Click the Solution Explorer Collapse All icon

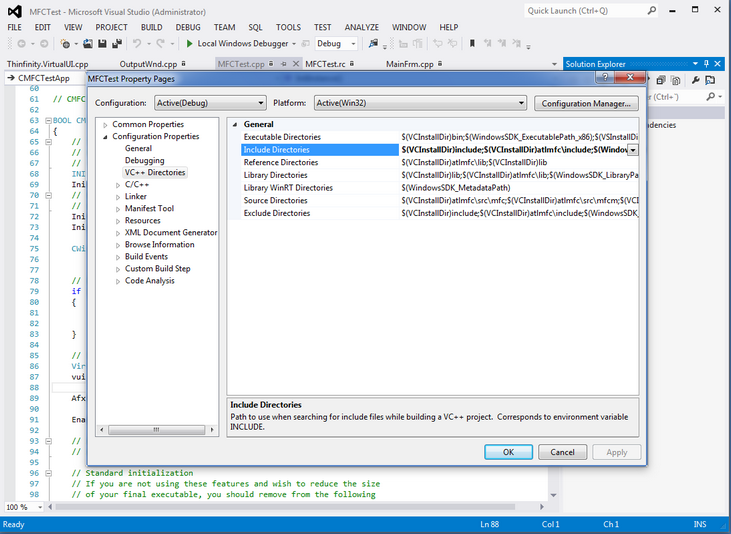point(661,80)
